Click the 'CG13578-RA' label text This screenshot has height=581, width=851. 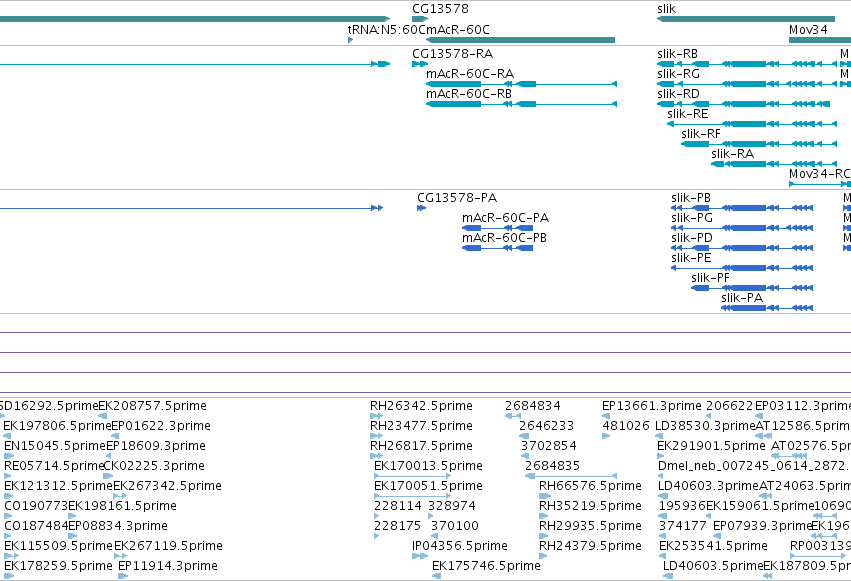pos(453,54)
